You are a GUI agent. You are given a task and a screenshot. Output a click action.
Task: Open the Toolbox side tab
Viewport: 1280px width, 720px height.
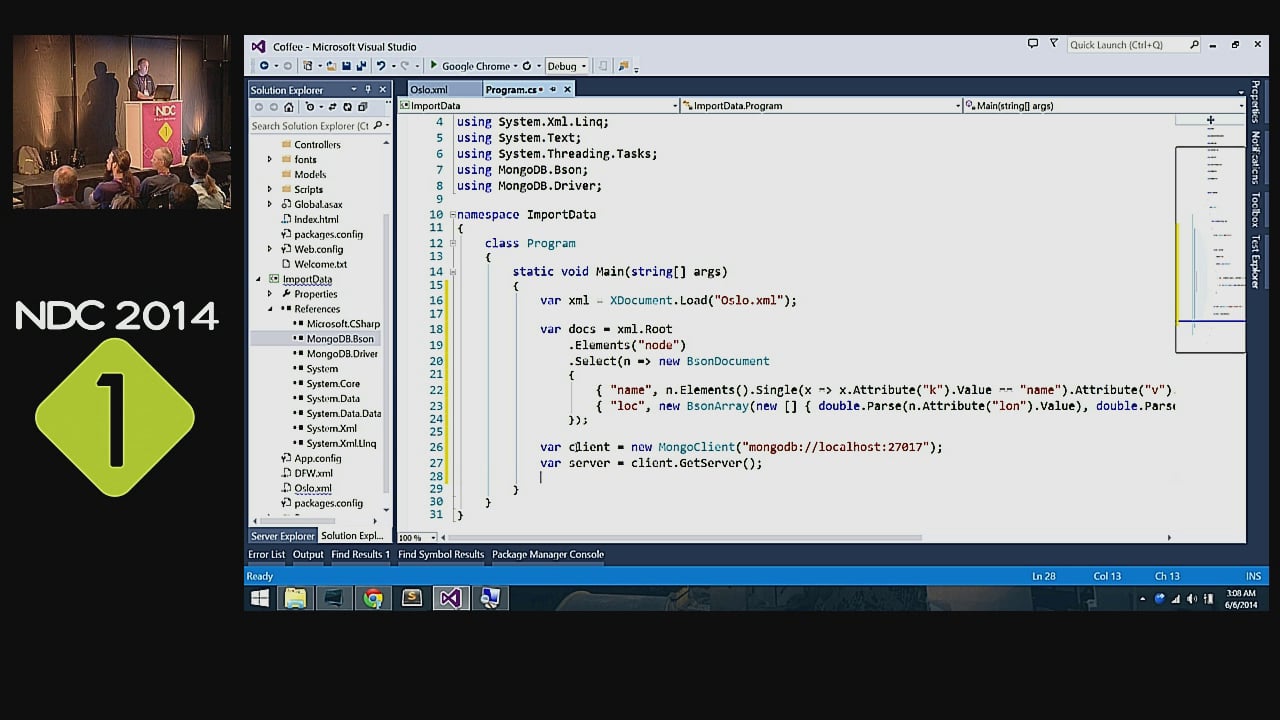(x=1256, y=209)
